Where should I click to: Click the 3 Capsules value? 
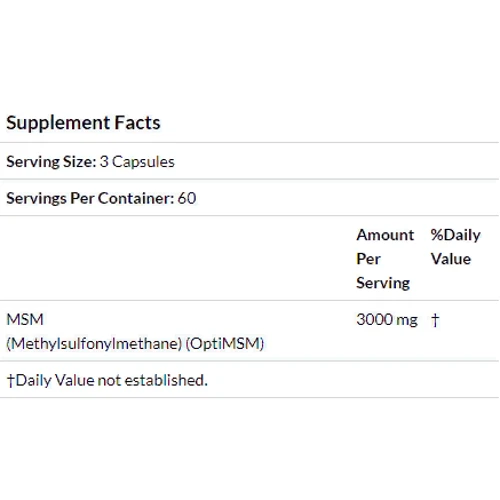tap(137, 162)
